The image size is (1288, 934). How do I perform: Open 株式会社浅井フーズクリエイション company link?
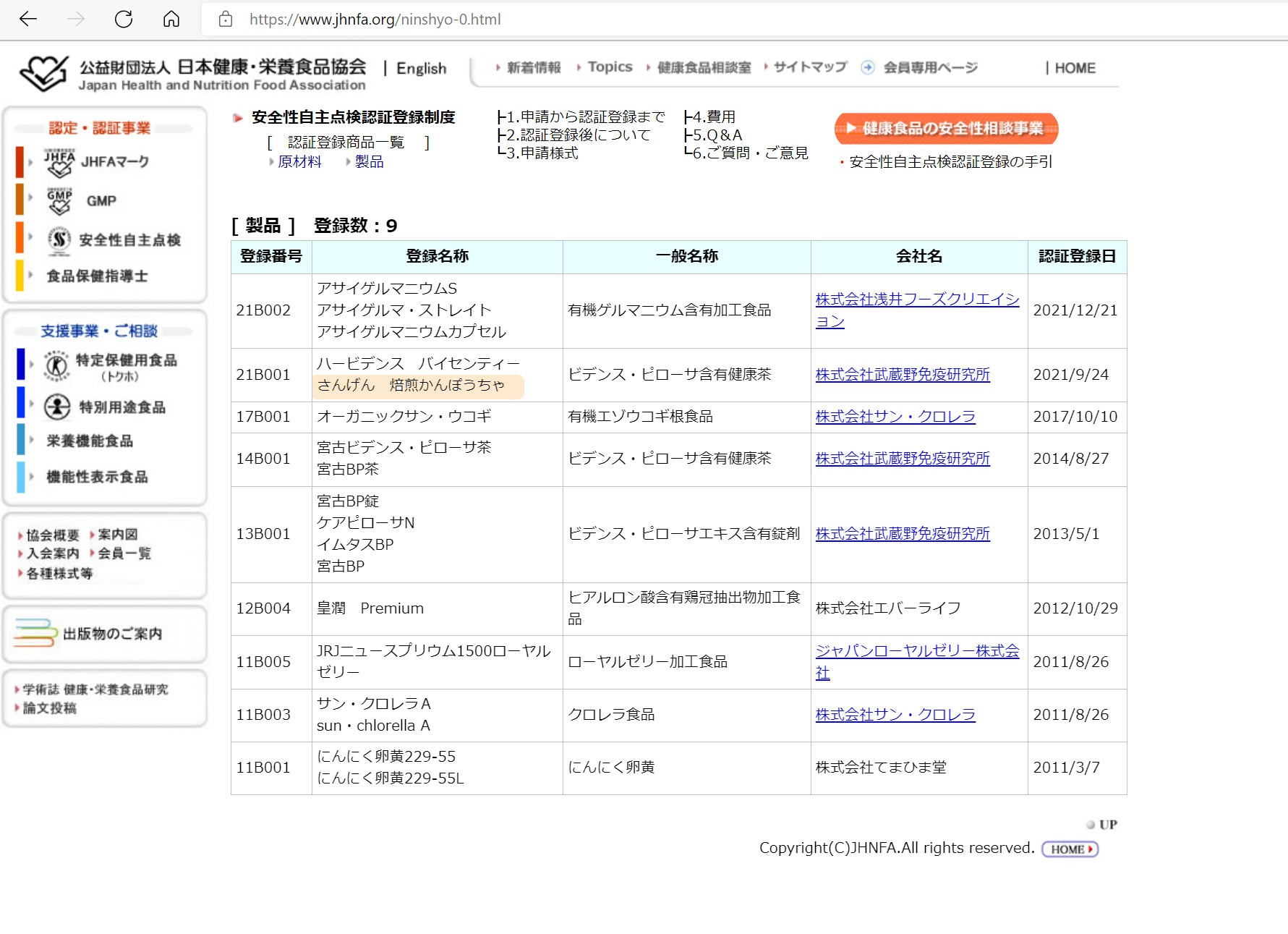pyautogui.click(x=917, y=310)
